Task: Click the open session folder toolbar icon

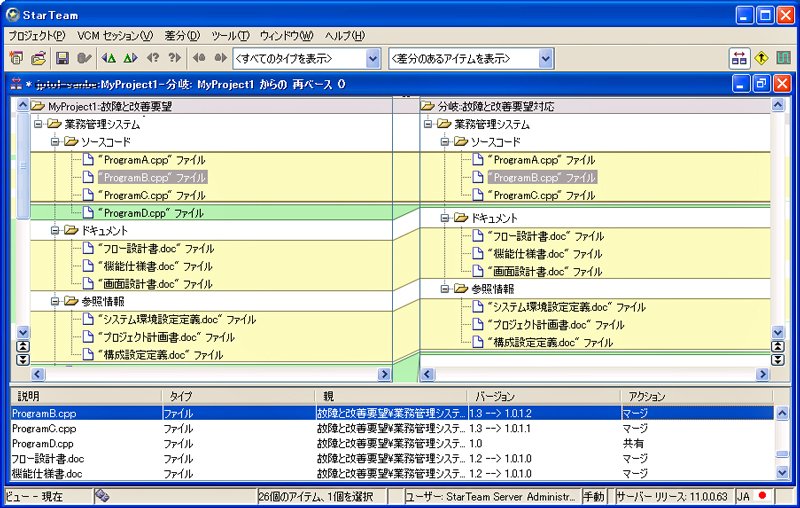Action: click(38, 58)
